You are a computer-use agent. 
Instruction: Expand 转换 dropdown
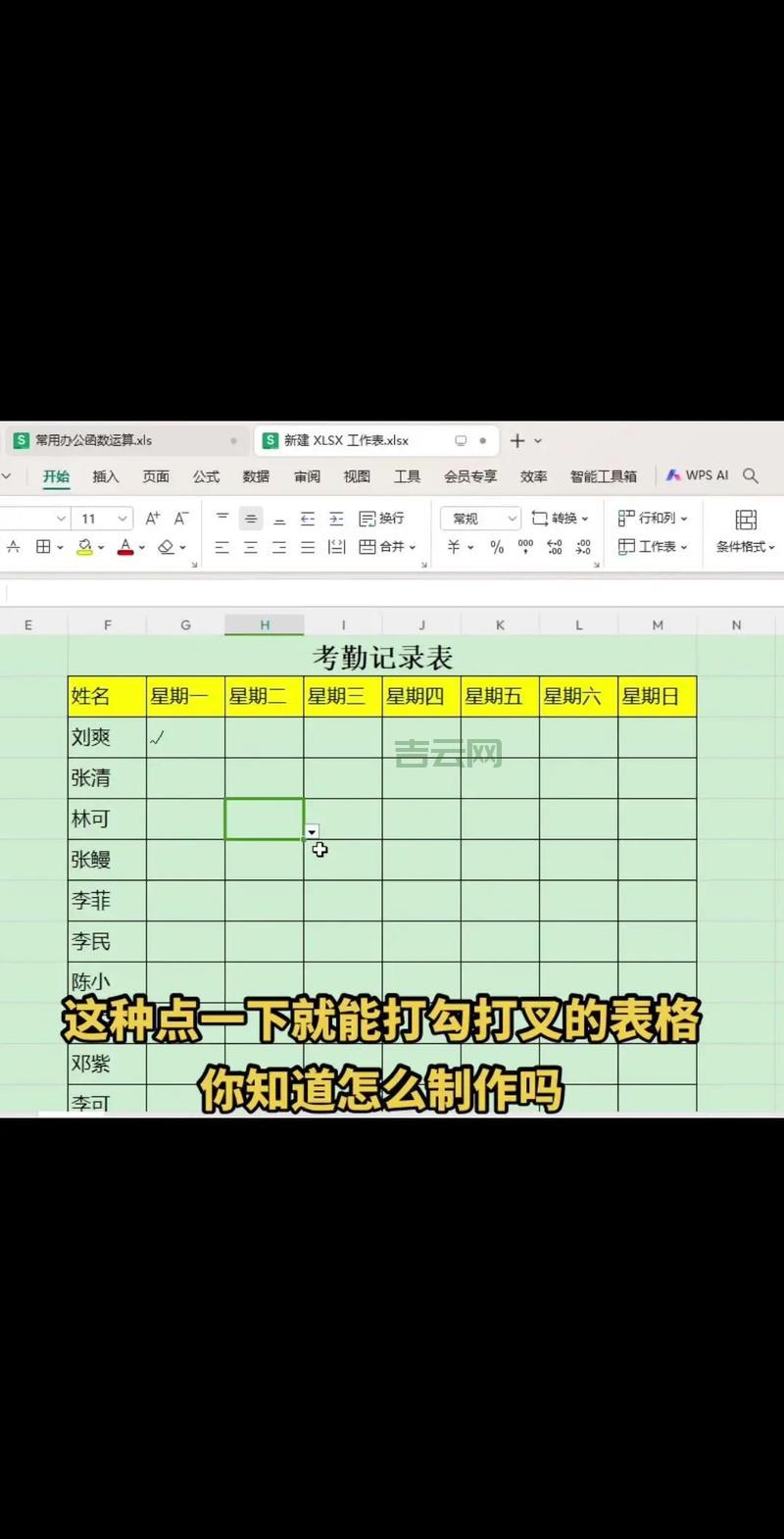(585, 519)
